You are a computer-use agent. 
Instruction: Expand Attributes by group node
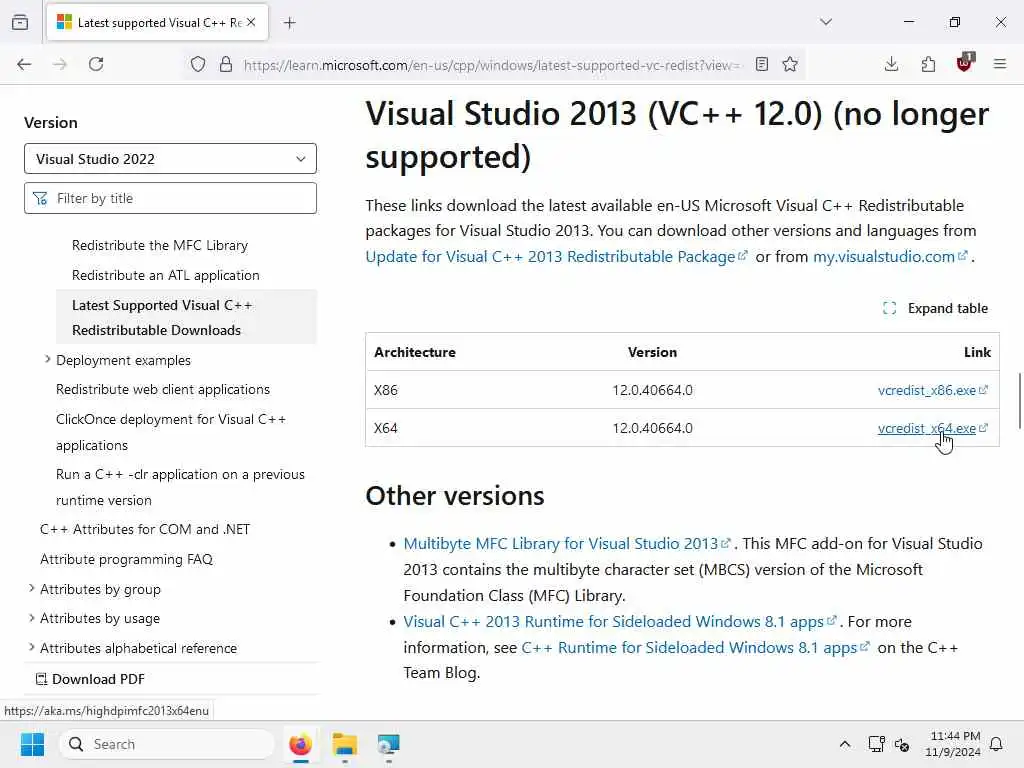pos(31,588)
